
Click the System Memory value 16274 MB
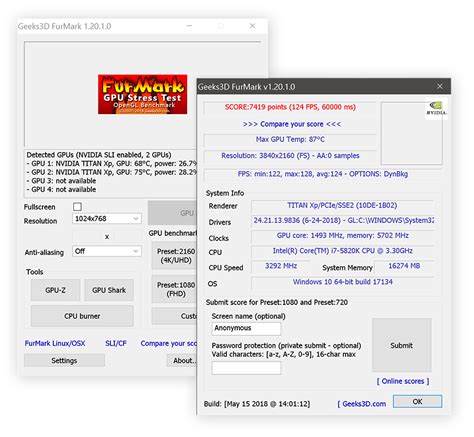pos(404,266)
